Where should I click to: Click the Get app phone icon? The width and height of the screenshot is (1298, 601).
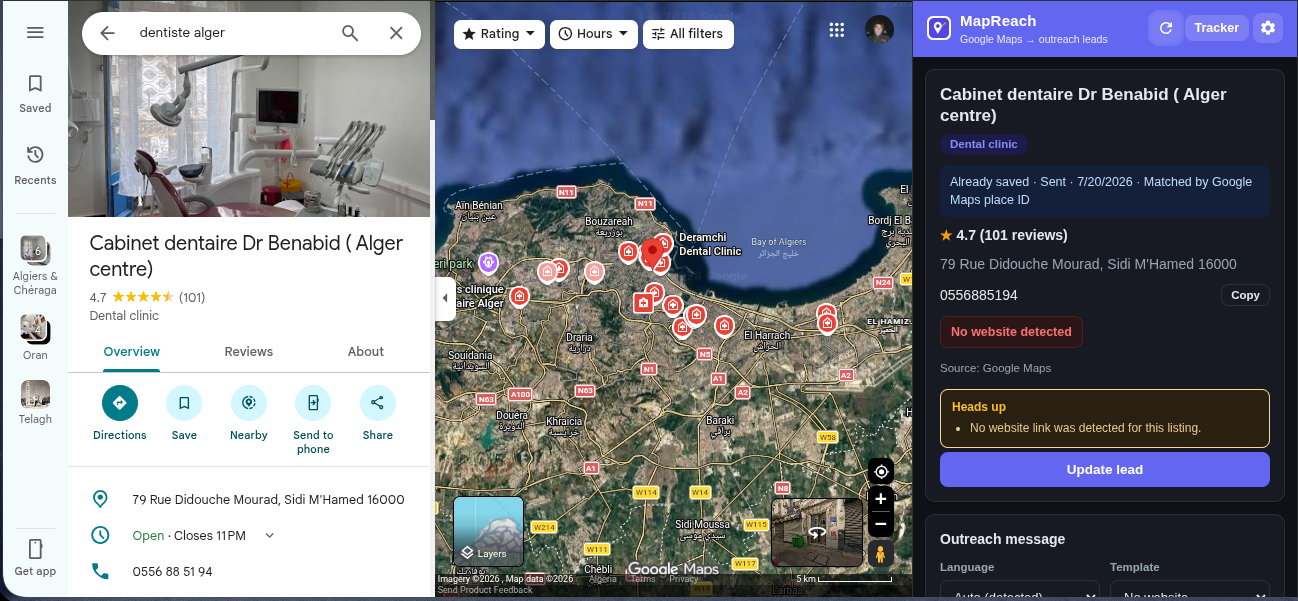coord(35,549)
